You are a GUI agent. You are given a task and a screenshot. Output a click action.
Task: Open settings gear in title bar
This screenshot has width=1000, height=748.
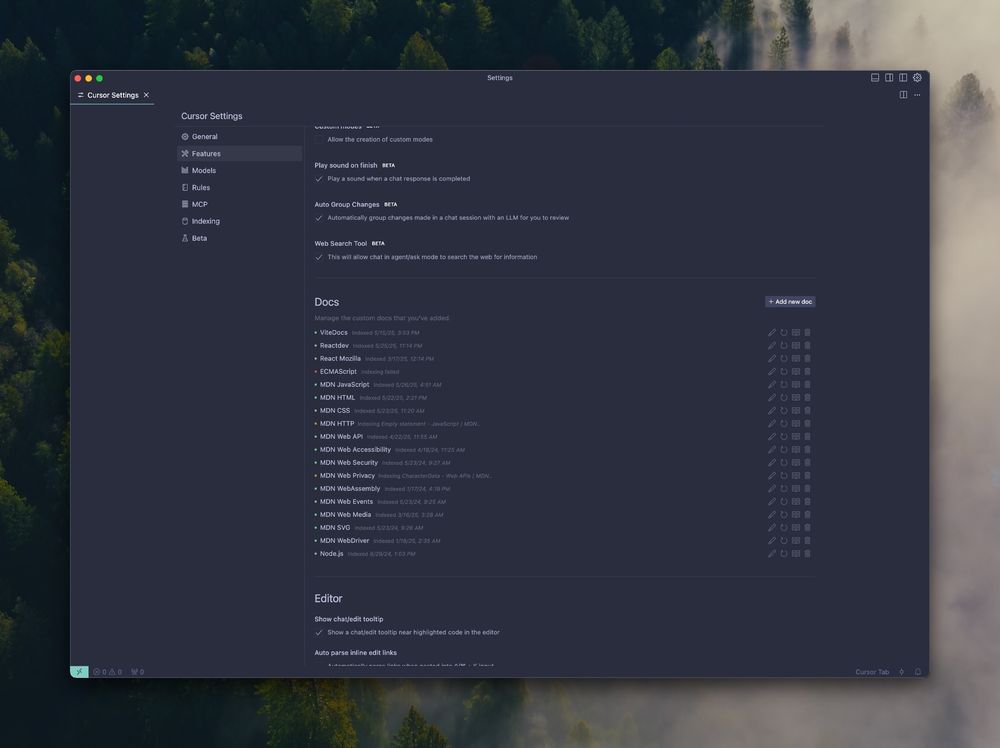pos(917,78)
